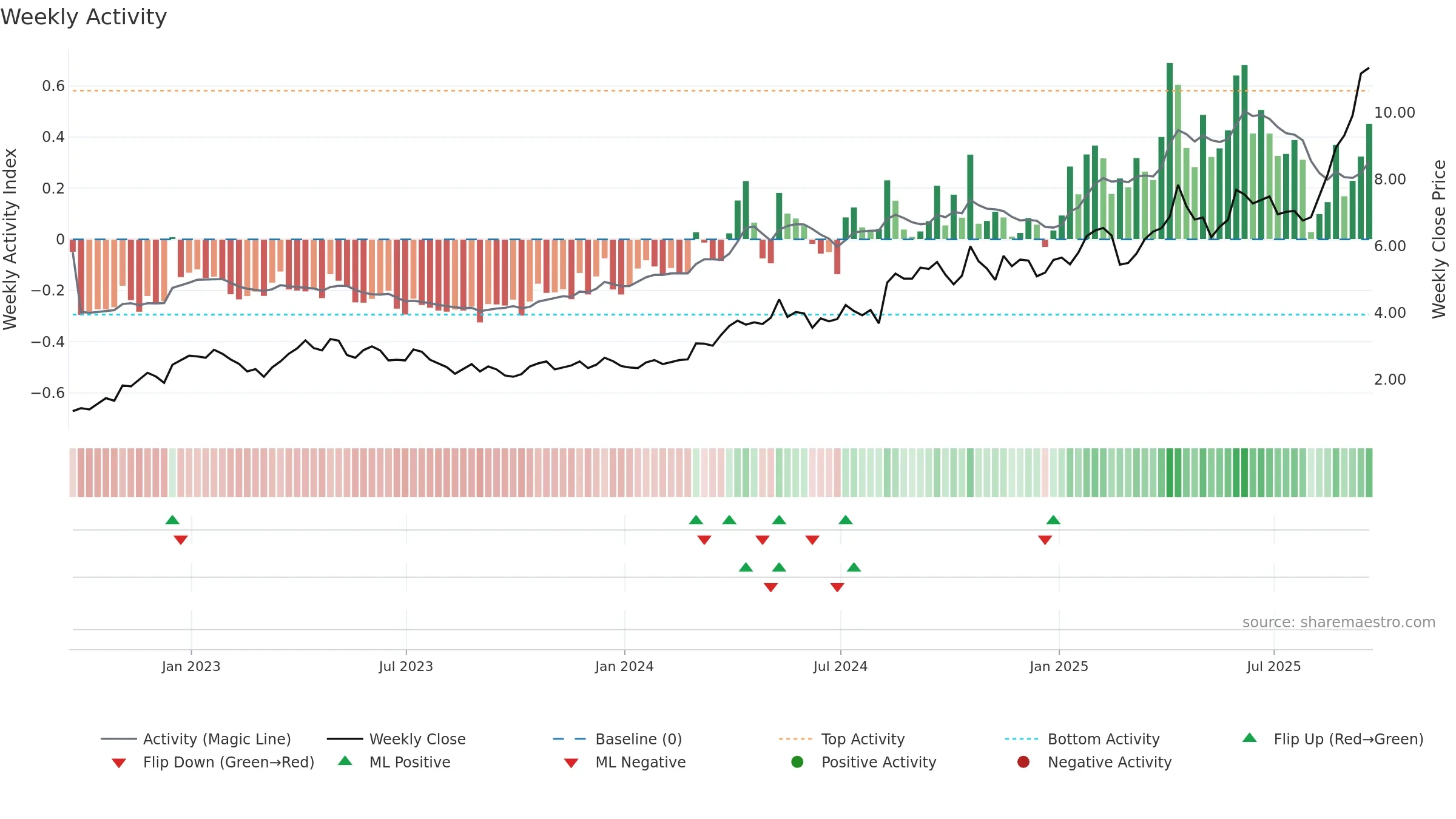1456x819 pixels.
Task: Click the Bottom Activity legend entry
Action: pyautogui.click(x=1082, y=739)
